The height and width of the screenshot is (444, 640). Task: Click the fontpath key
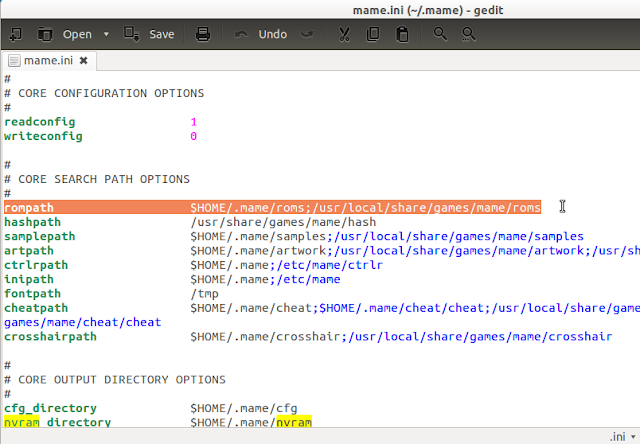point(33,293)
